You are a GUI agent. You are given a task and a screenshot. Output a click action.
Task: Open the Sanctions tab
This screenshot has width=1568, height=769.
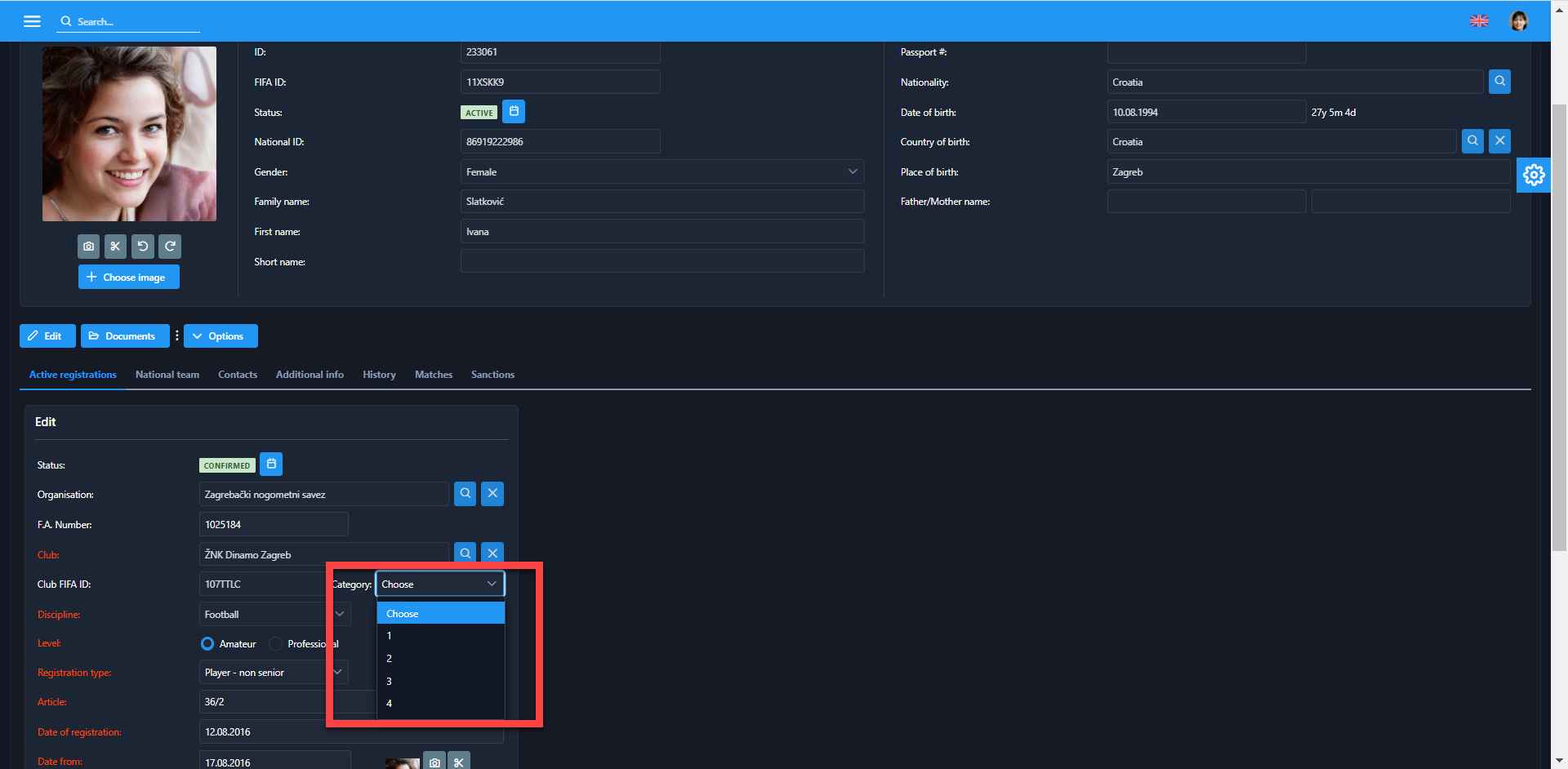[492, 375]
